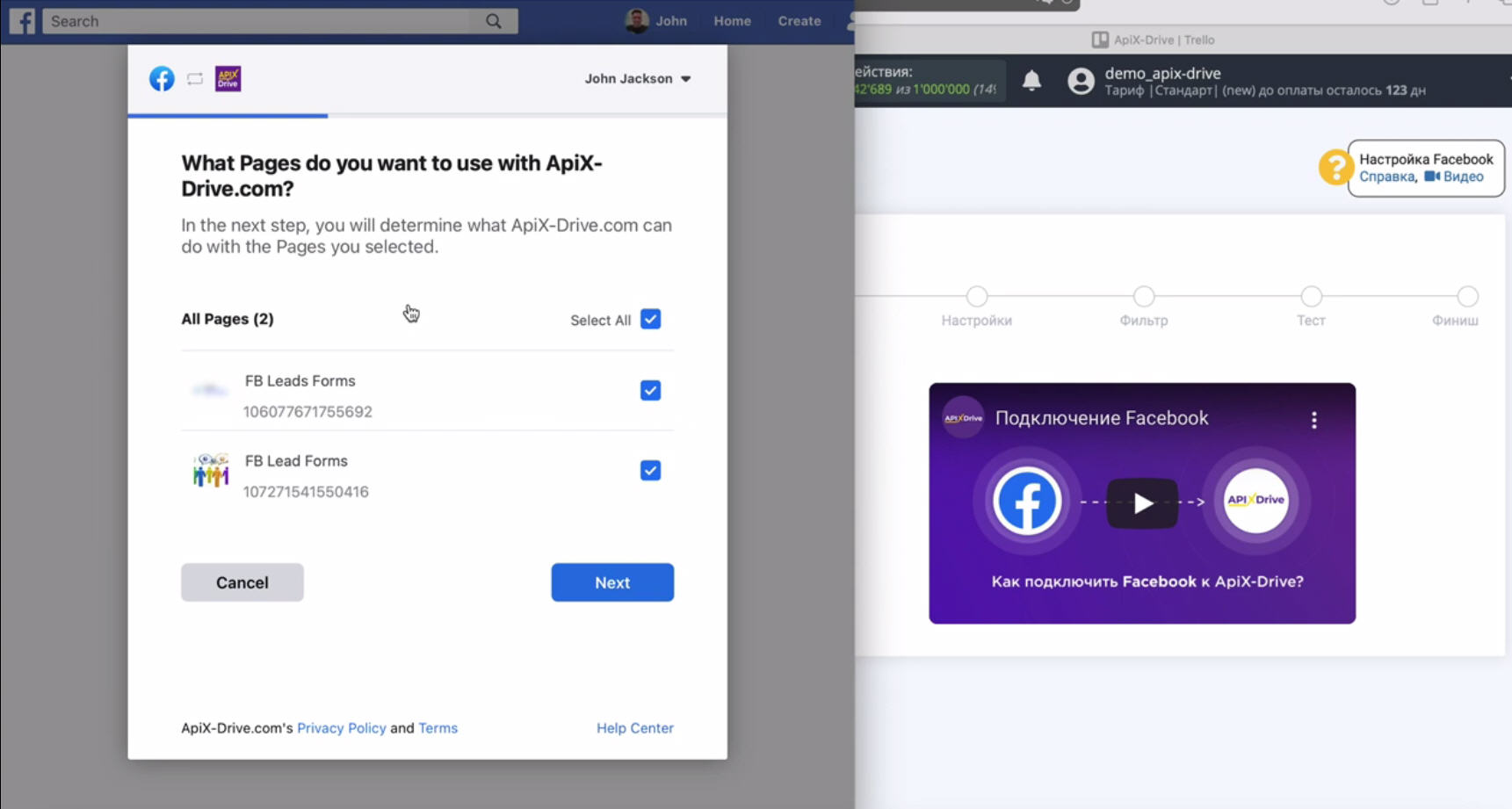This screenshot has width=1512, height=809.
Task: Toggle the Select All checkbox
Action: coord(650,319)
